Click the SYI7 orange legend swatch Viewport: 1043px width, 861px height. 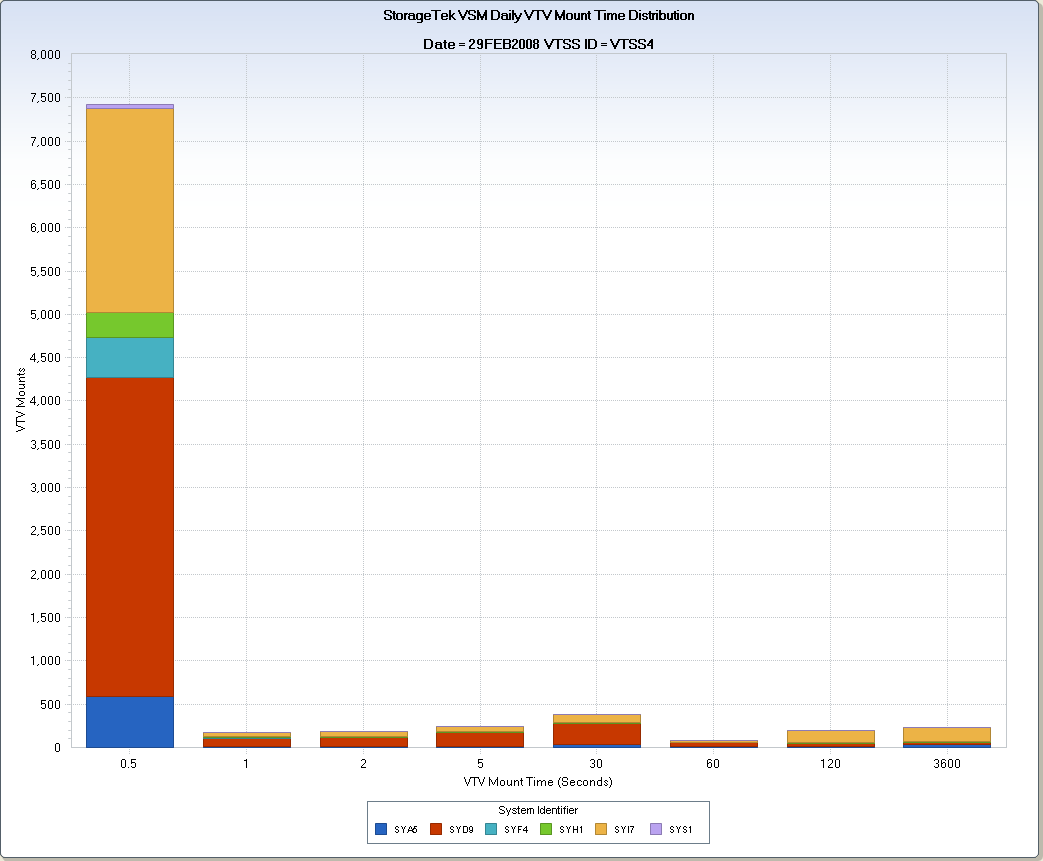coord(601,829)
